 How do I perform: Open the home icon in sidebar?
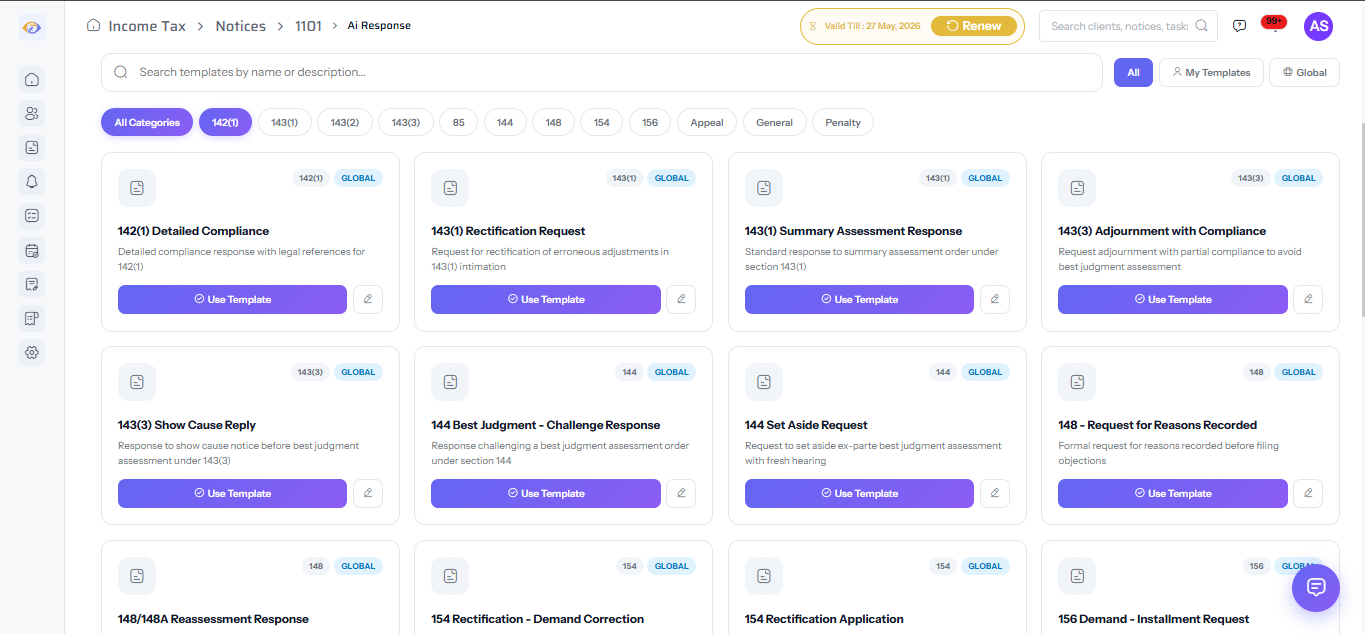click(32, 79)
